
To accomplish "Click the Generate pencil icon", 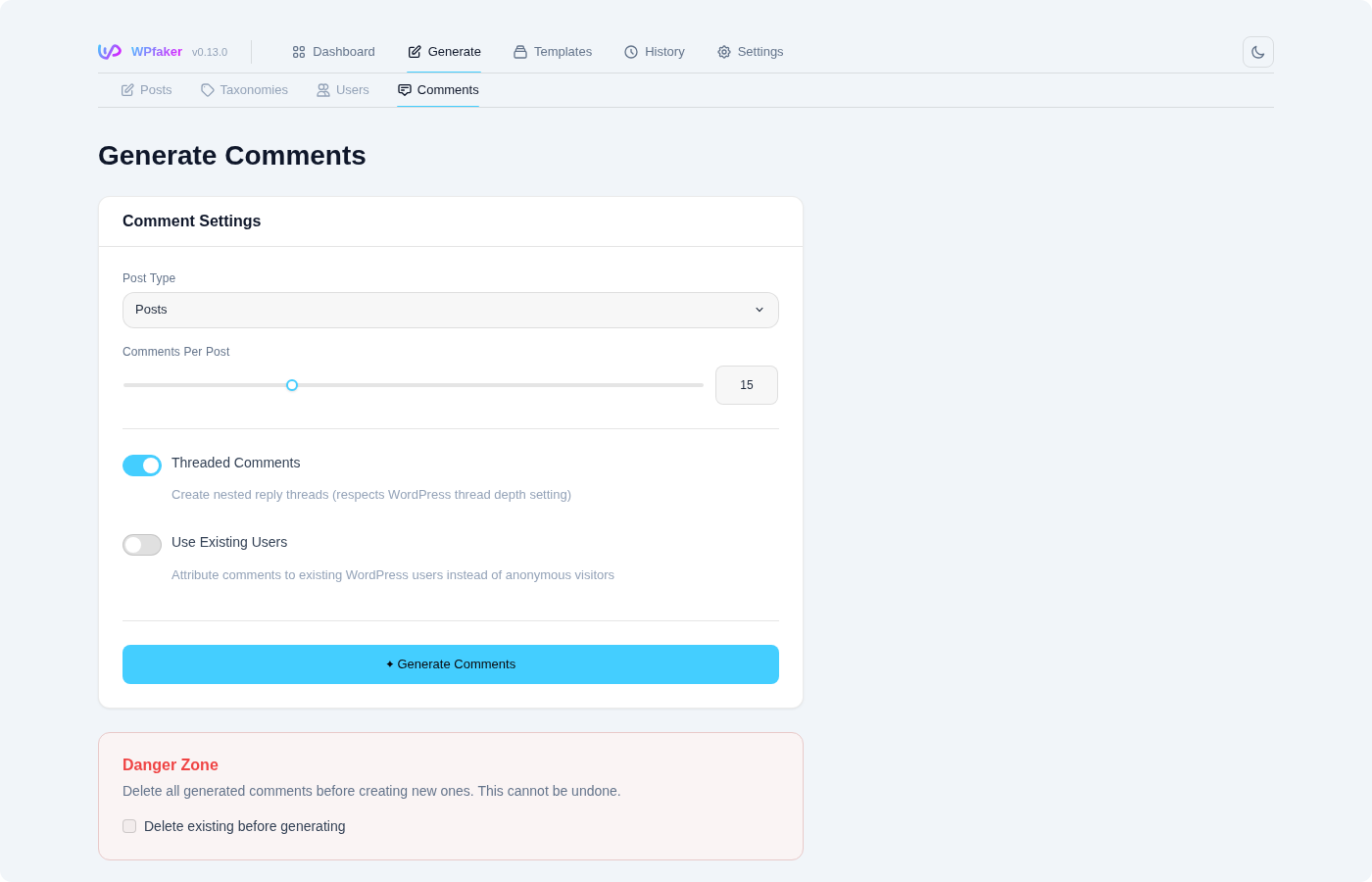I will point(415,51).
